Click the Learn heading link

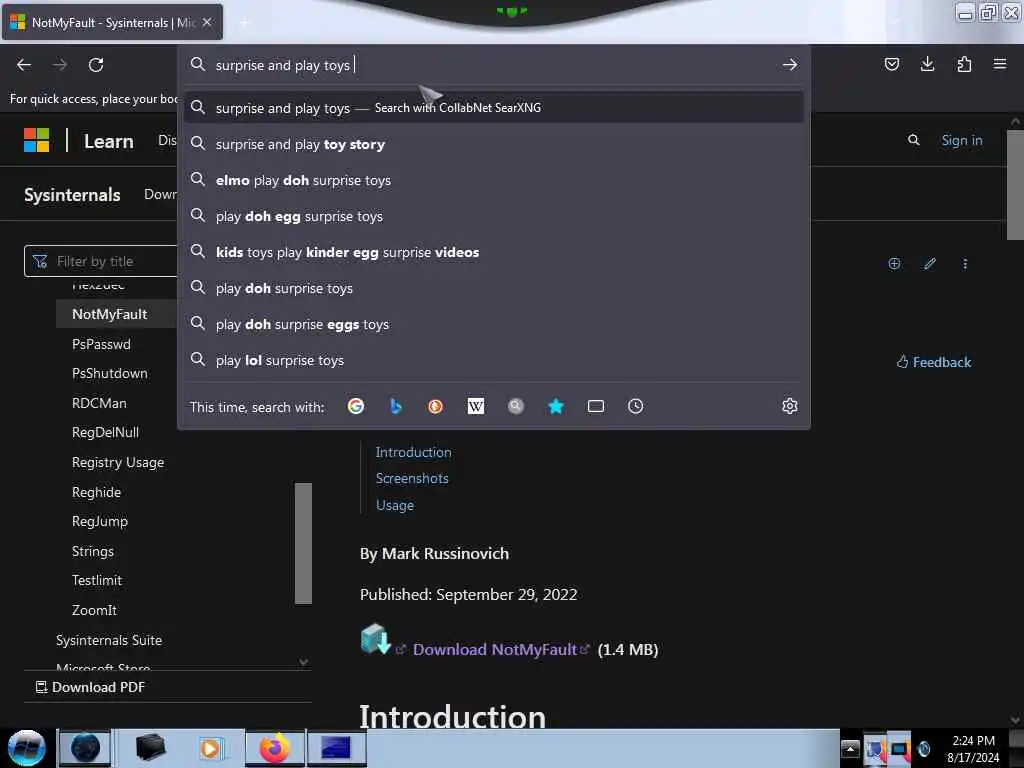point(108,141)
